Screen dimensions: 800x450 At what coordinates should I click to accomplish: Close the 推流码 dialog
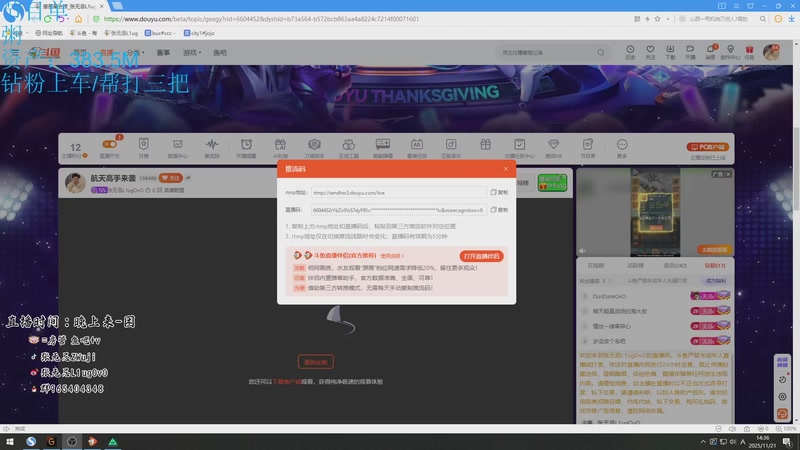[506, 169]
